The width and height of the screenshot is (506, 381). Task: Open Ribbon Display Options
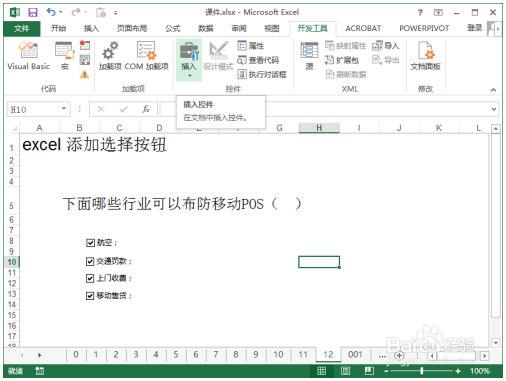[x=438, y=13]
